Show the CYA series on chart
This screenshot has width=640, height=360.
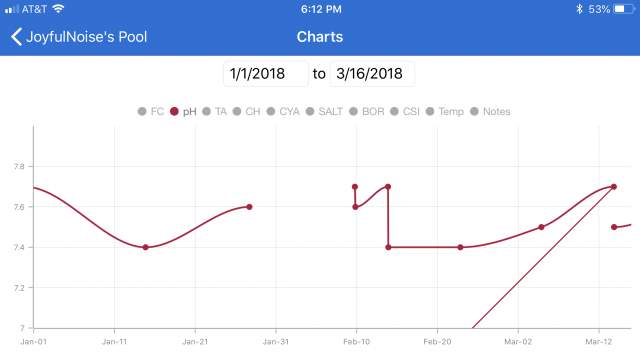click(x=283, y=111)
